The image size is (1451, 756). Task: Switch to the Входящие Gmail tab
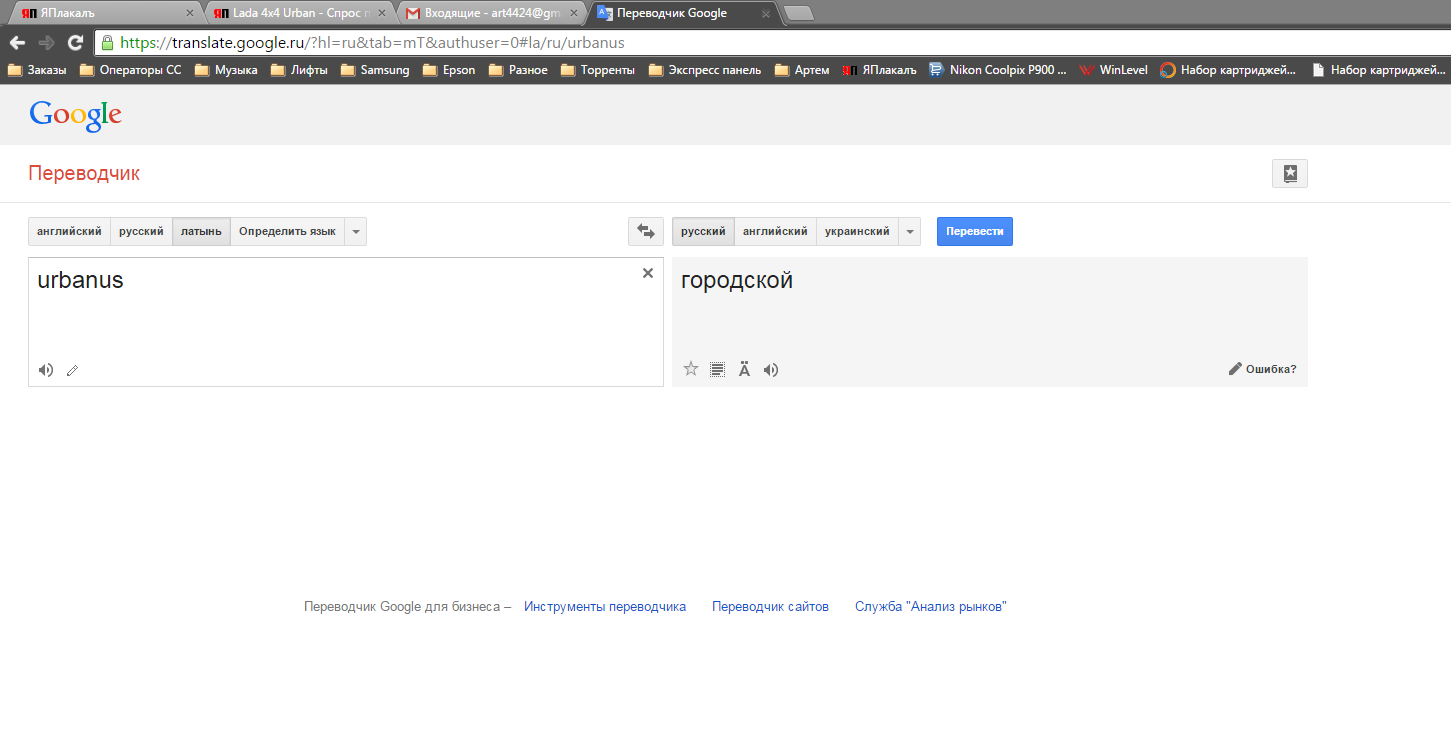point(491,13)
